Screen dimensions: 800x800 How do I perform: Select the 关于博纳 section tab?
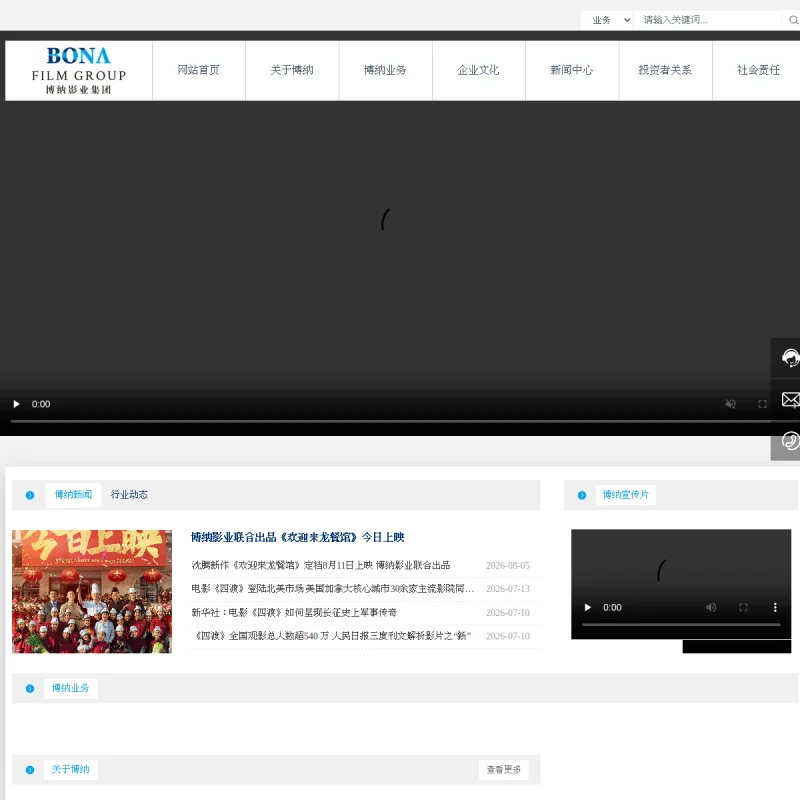click(x=70, y=769)
